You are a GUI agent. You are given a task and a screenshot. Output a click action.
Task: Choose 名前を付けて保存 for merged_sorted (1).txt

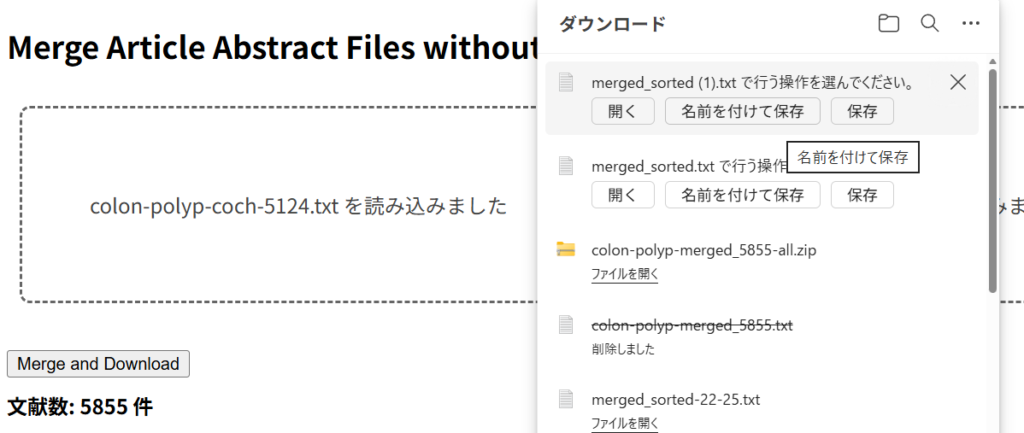click(x=742, y=111)
